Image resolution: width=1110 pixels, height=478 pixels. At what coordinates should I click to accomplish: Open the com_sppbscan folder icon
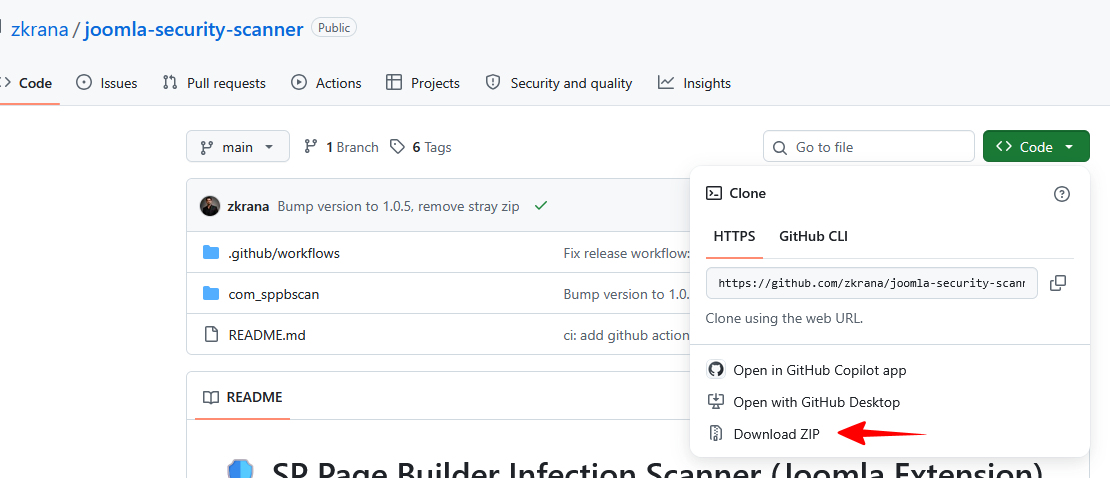click(210, 293)
